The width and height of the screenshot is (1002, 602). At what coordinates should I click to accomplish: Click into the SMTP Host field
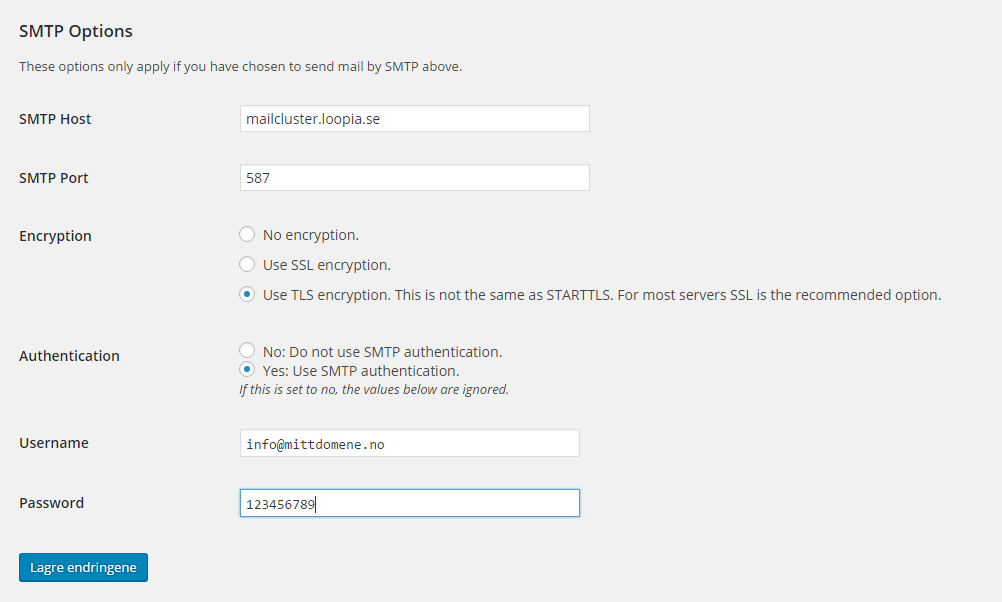tap(415, 119)
